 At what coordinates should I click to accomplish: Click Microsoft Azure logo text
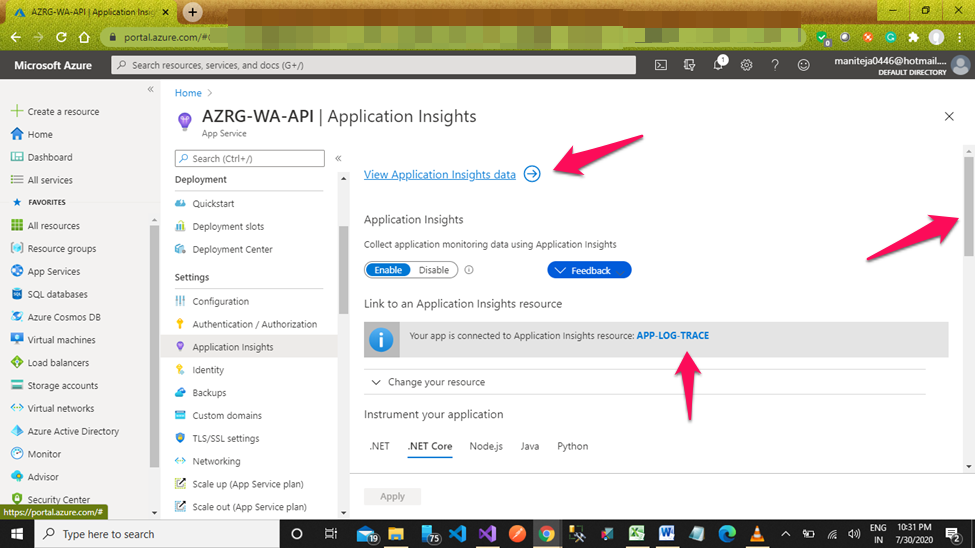[x=53, y=65]
